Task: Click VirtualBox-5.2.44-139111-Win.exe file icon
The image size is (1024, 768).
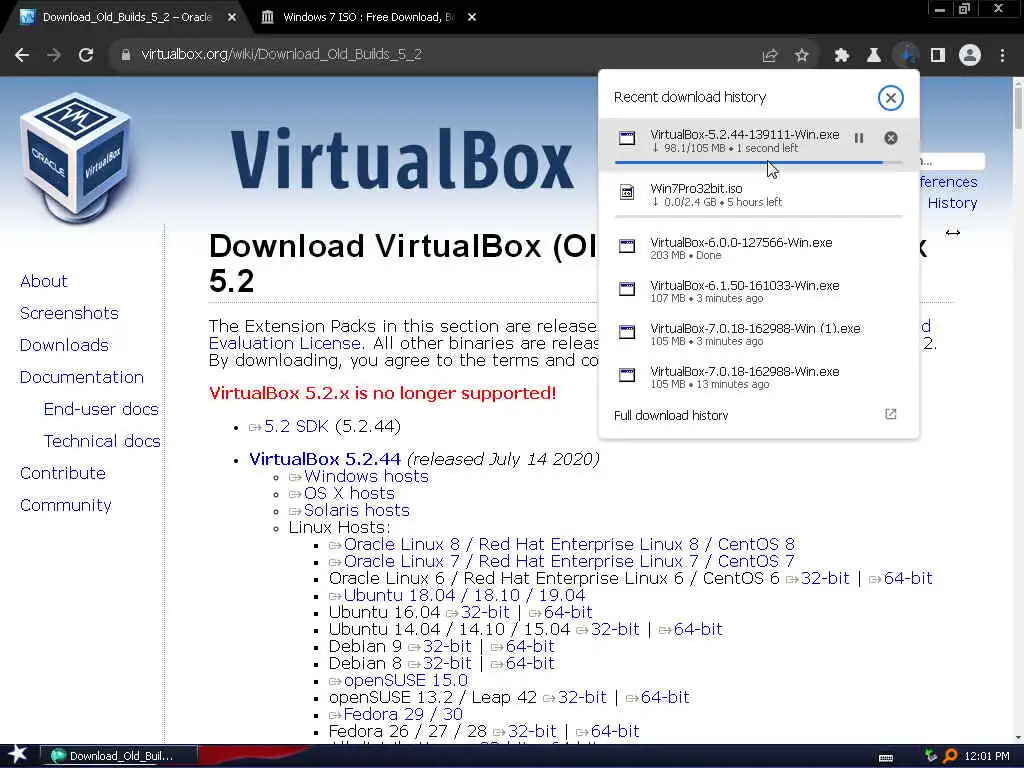Action: click(627, 138)
